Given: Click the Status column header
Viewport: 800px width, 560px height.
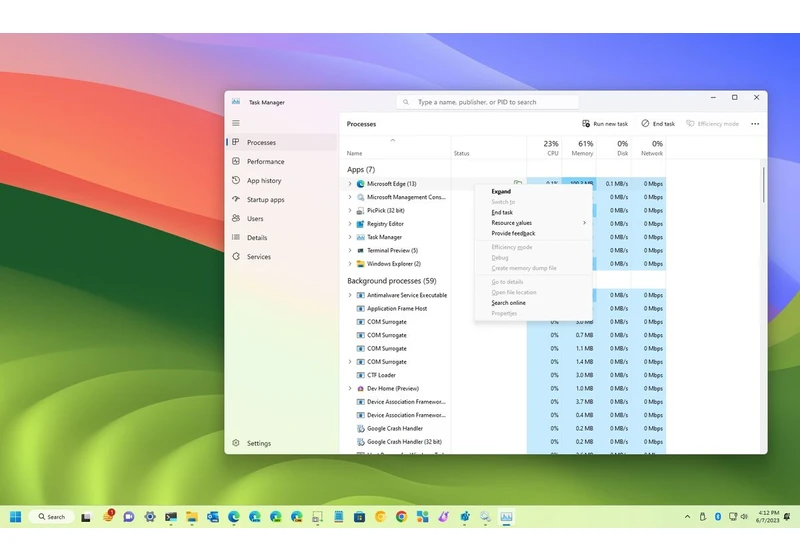Looking at the screenshot, I should click(489, 147).
